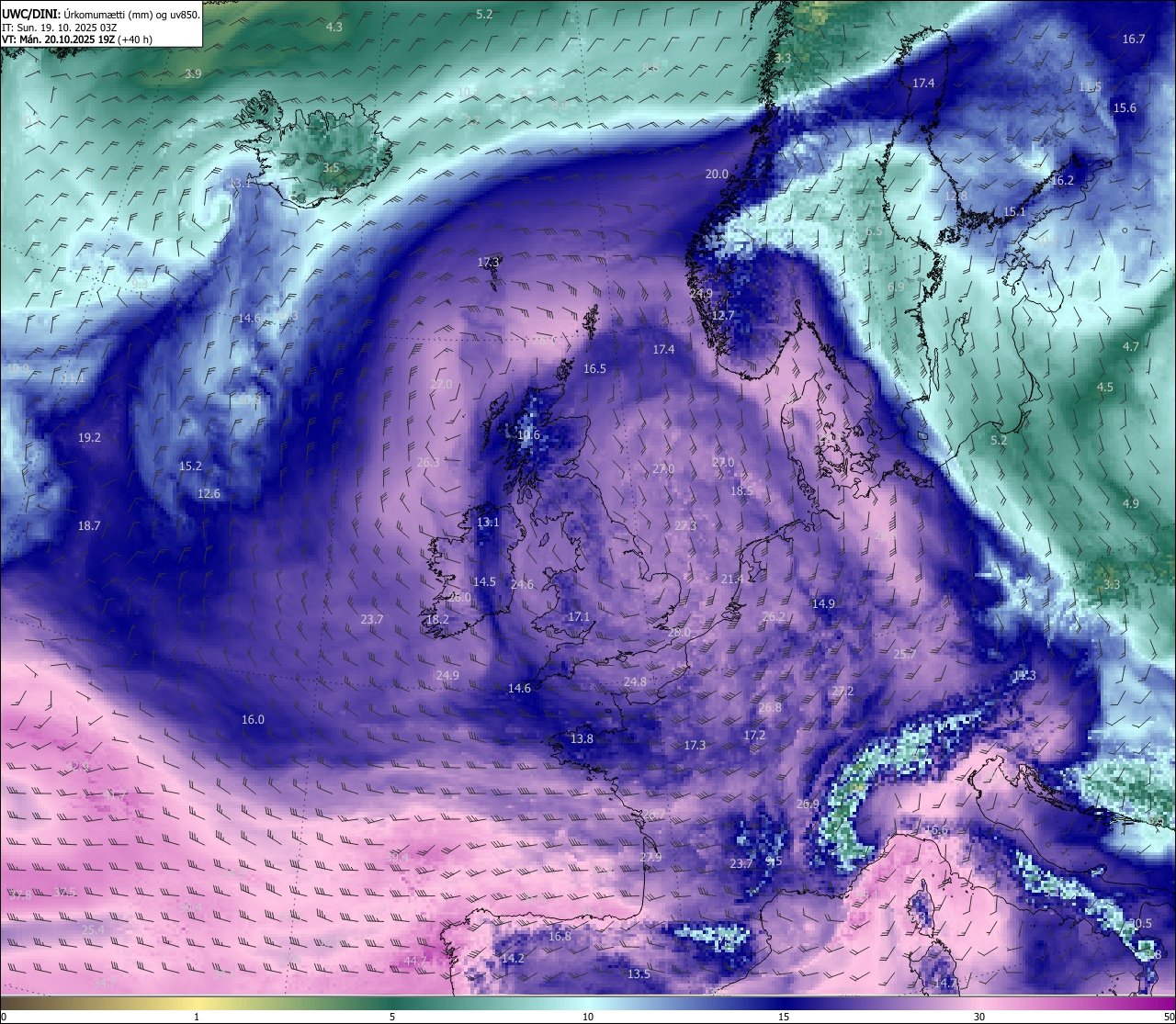Viewport: 1176px width, 1024px height.
Task: Select the 12.7 value over southern Norway
Action: click(723, 316)
